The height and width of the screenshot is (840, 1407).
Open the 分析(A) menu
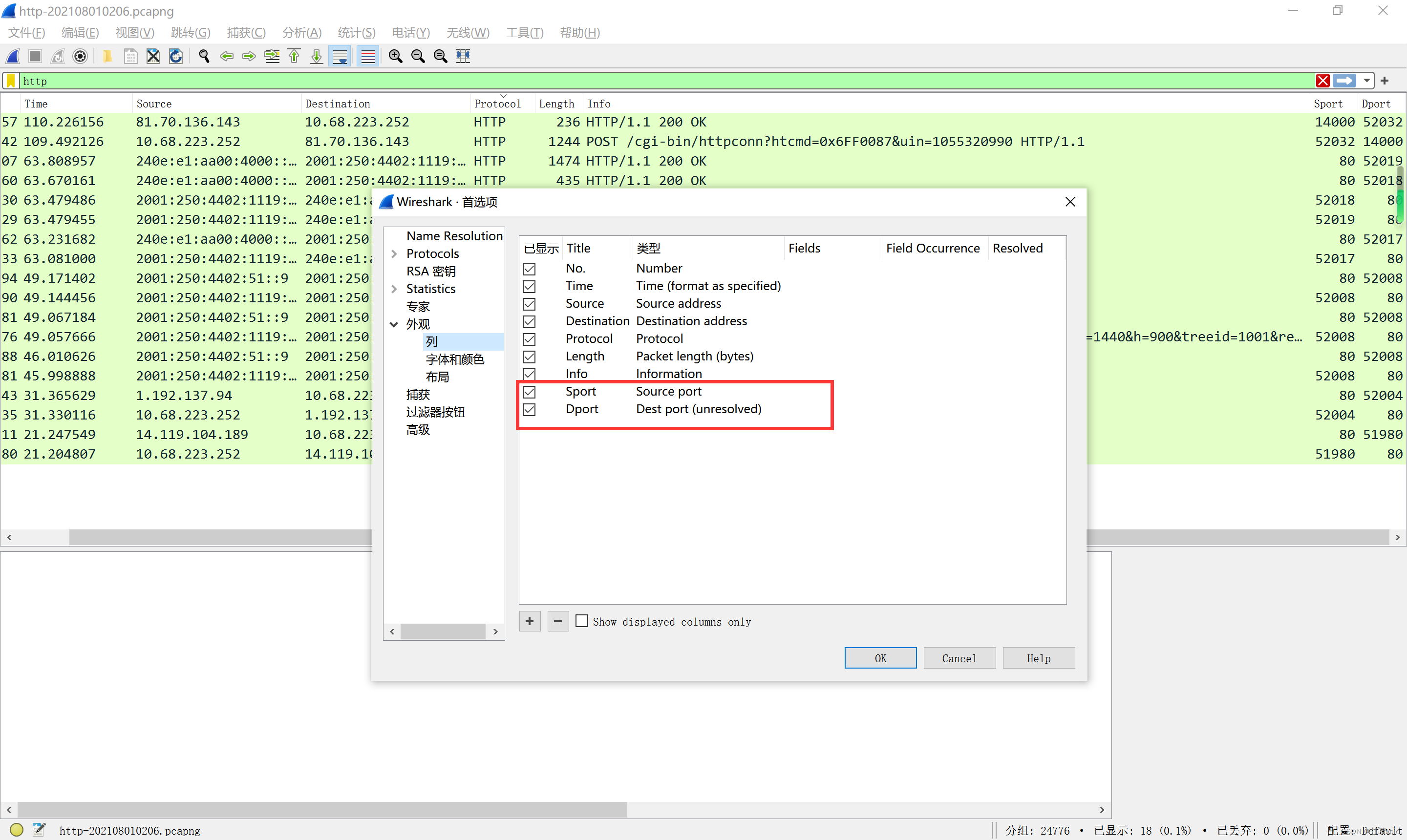[x=301, y=33]
